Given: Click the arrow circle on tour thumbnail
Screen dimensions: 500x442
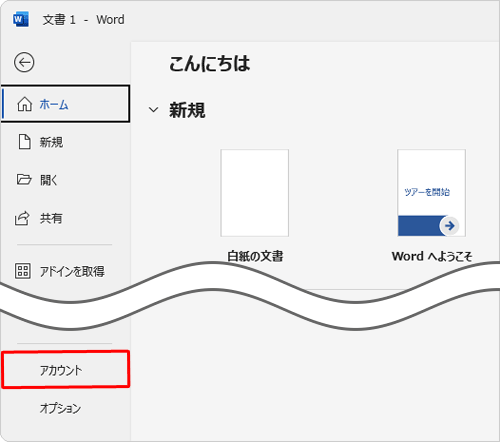Looking at the screenshot, I should click(x=449, y=226).
